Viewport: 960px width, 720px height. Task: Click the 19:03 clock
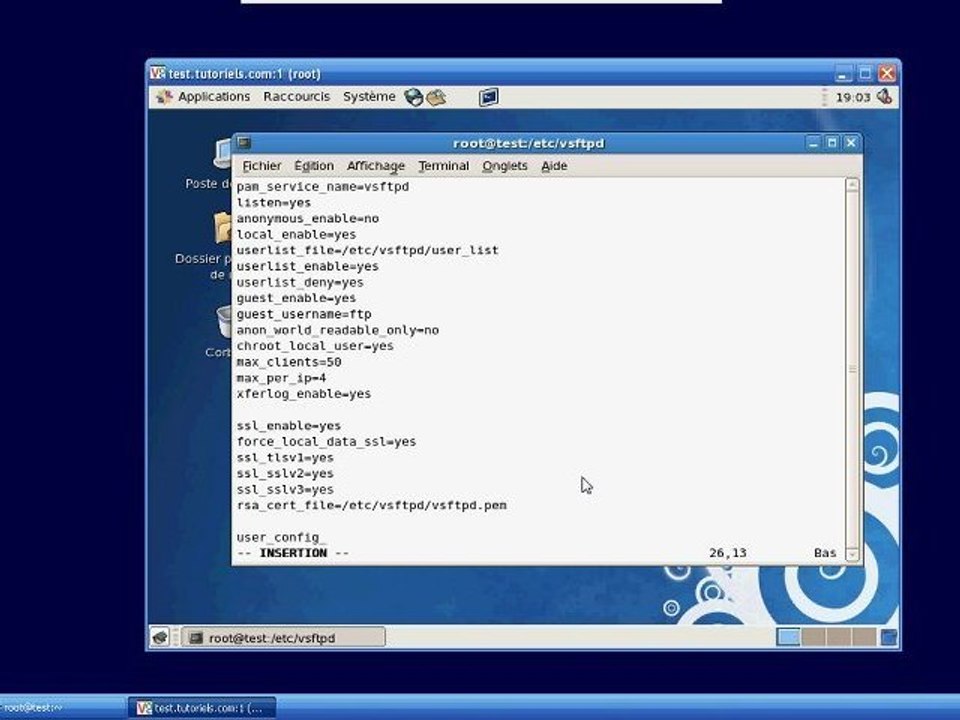(x=853, y=97)
